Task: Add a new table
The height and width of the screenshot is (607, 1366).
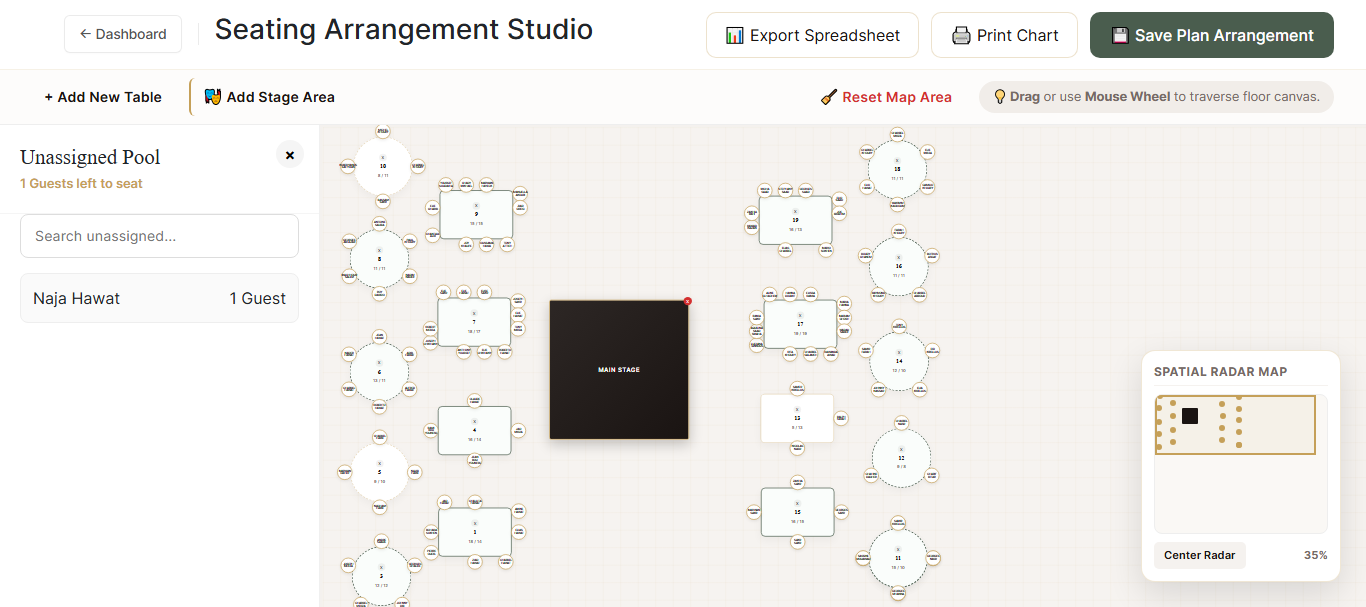Action: click(103, 97)
